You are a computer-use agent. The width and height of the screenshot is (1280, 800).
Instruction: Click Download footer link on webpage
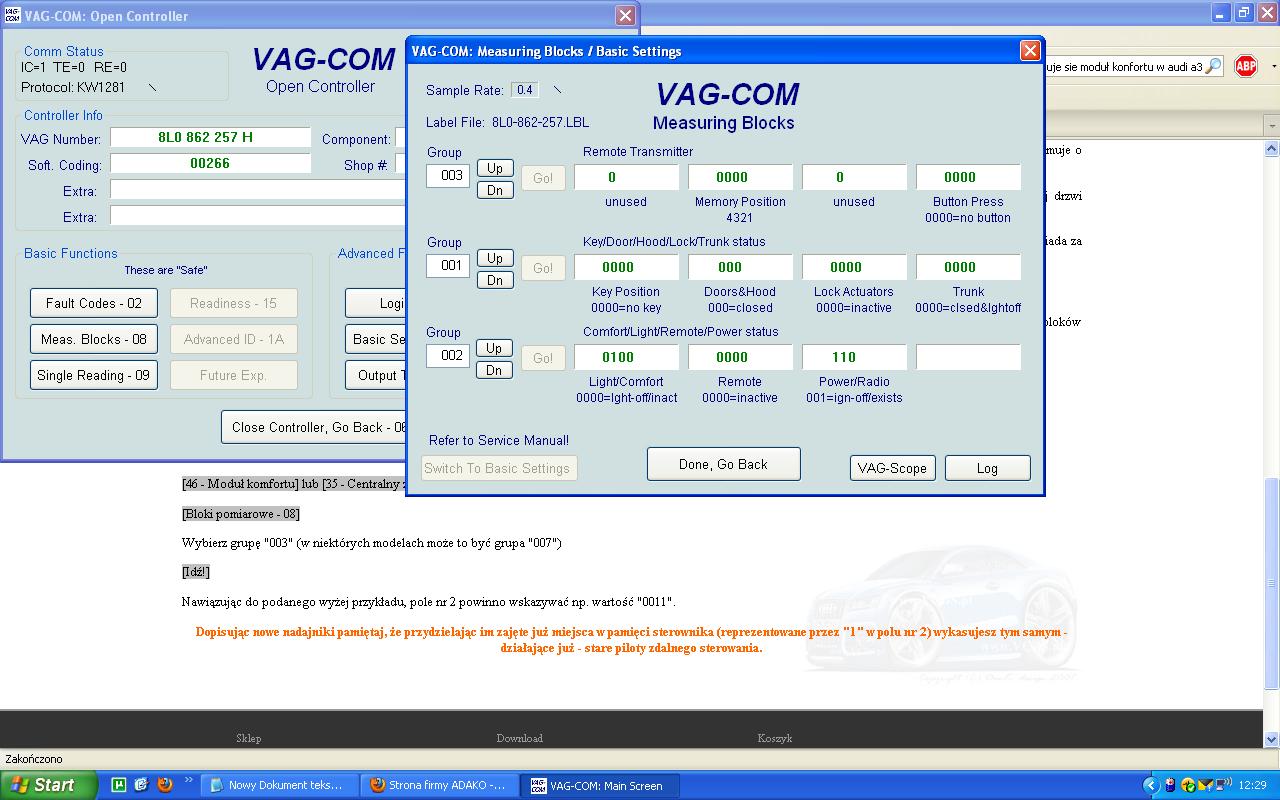pyautogui.click(x=520, y=738)
